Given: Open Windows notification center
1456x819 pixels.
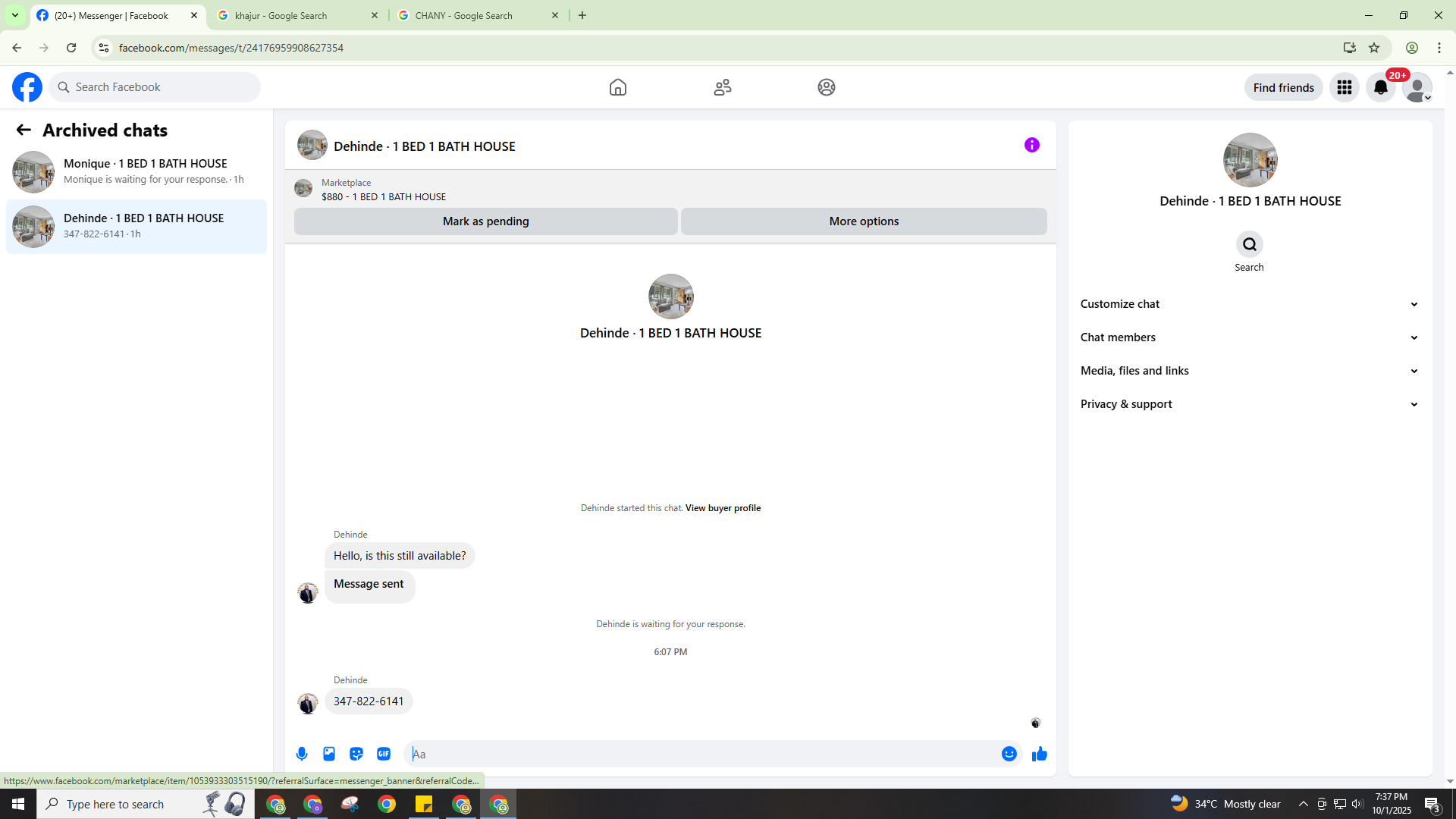Looking at the screenshot, I should click(1432, 804).
